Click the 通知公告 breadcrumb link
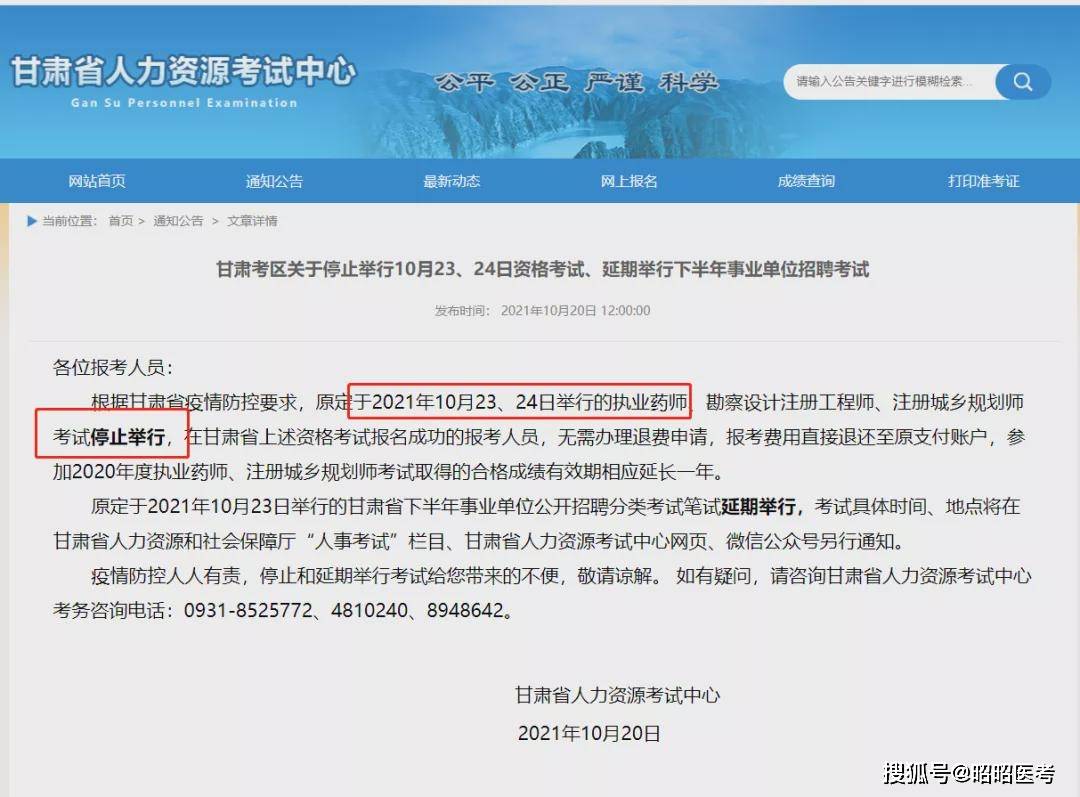Screen dimensions: 1080x797 (177, 220)
